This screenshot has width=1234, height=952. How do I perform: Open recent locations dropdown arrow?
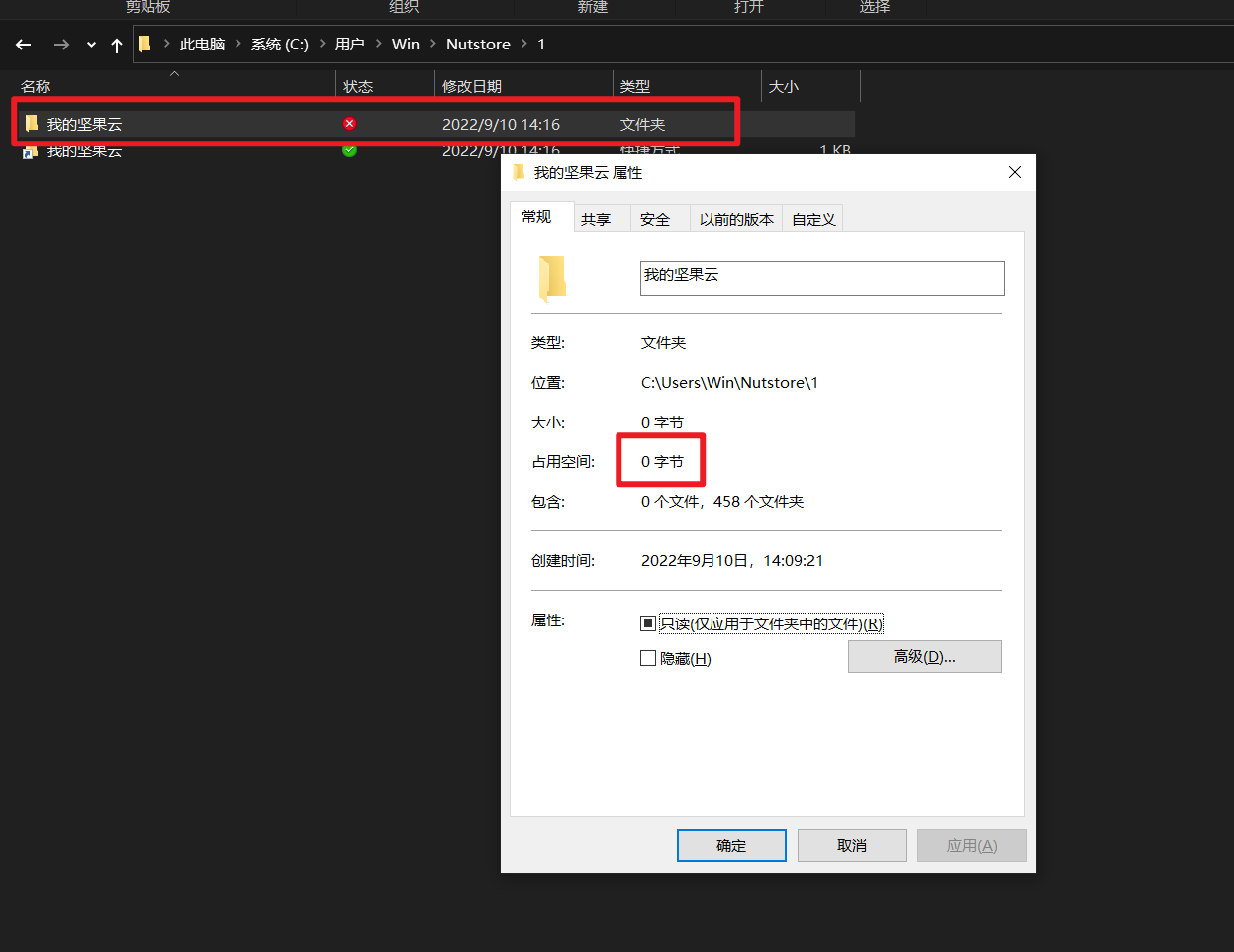[x=91, y=45]
